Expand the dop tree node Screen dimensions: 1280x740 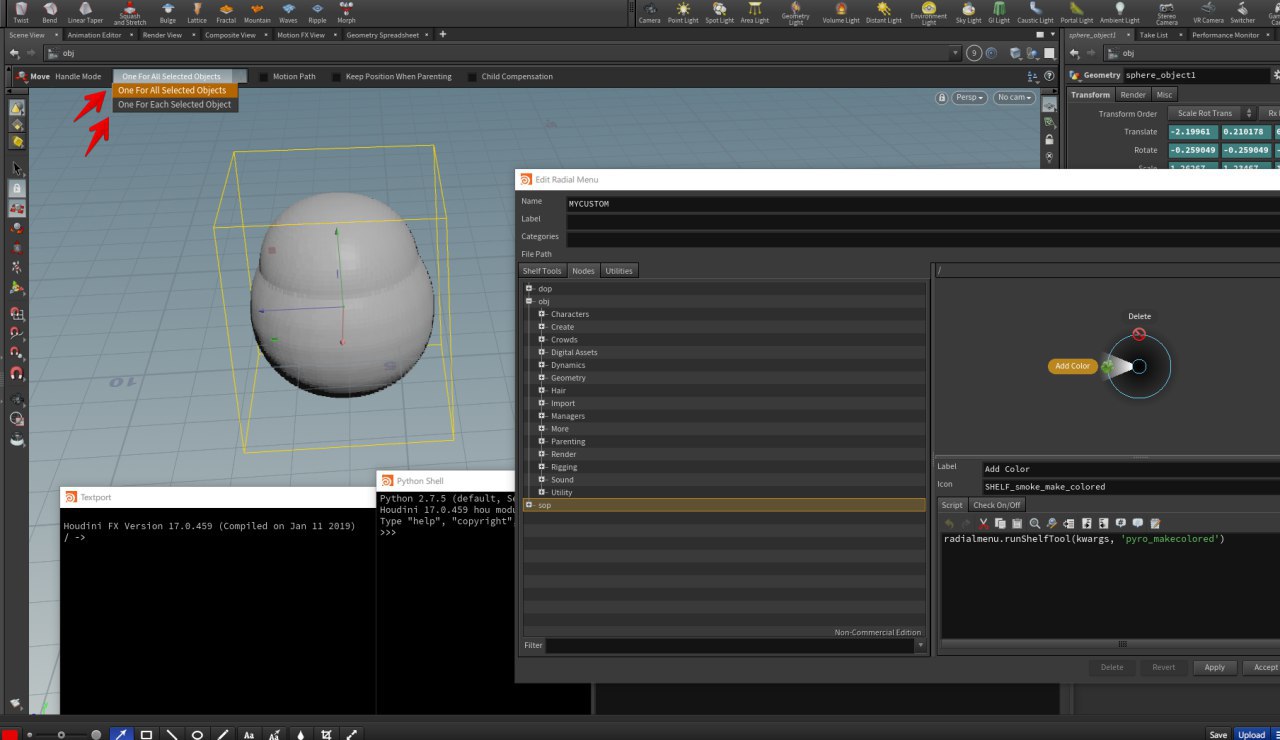click(x=530, y=288)
